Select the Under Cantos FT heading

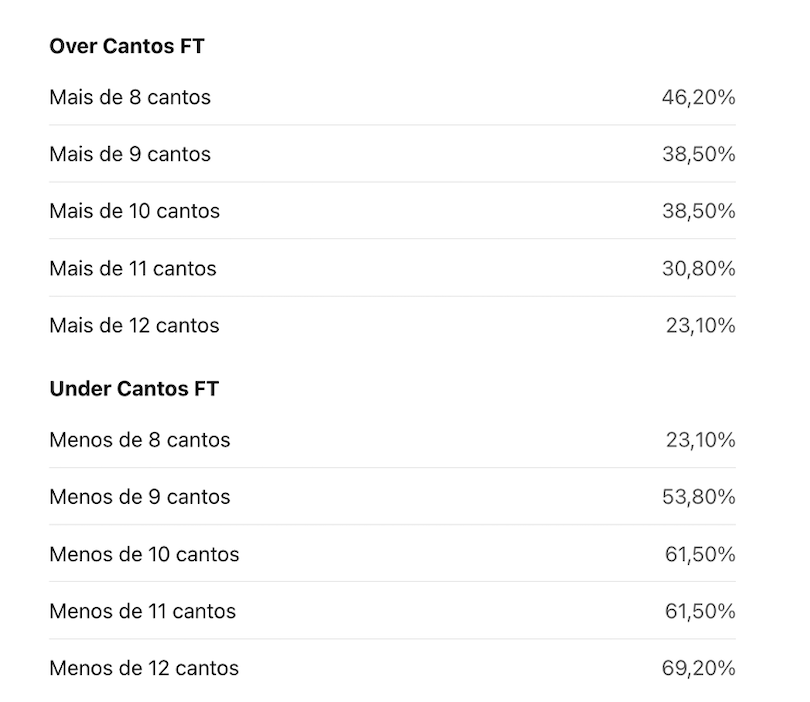[x=134, y=388]
